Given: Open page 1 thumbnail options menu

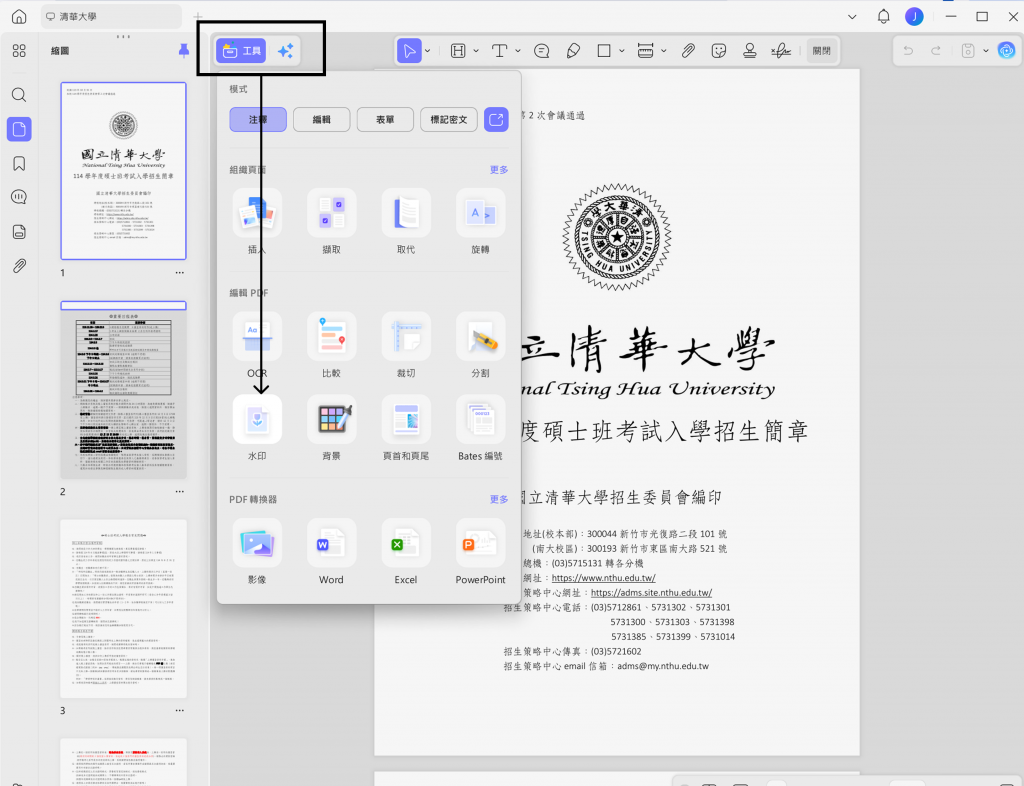Looking at the screenshot, I should [x=180, y=273].
